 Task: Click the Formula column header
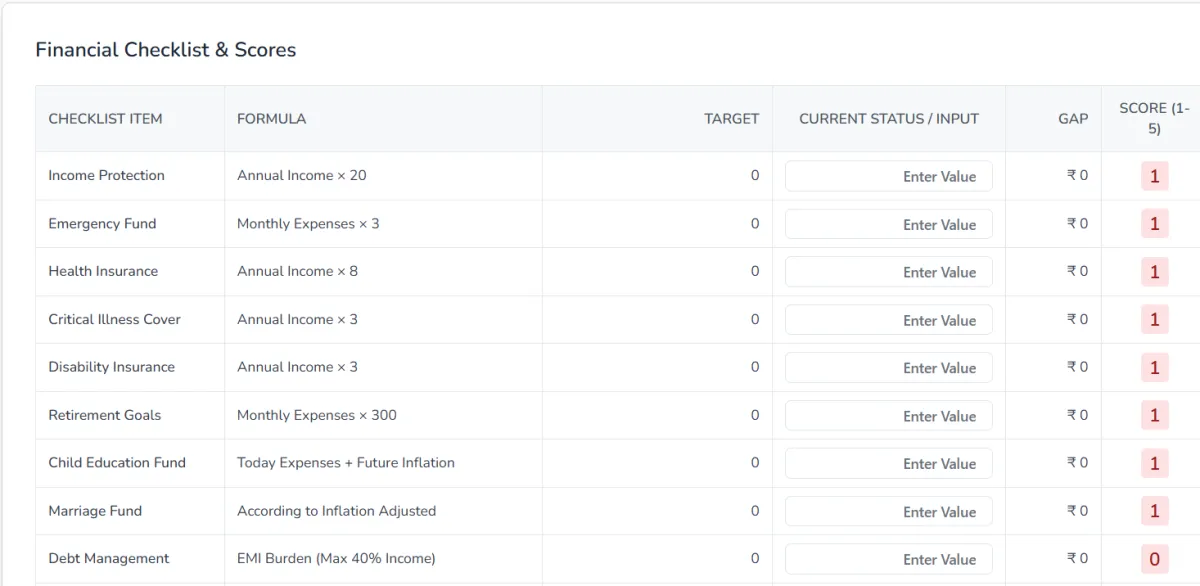[x=271, y=119]
